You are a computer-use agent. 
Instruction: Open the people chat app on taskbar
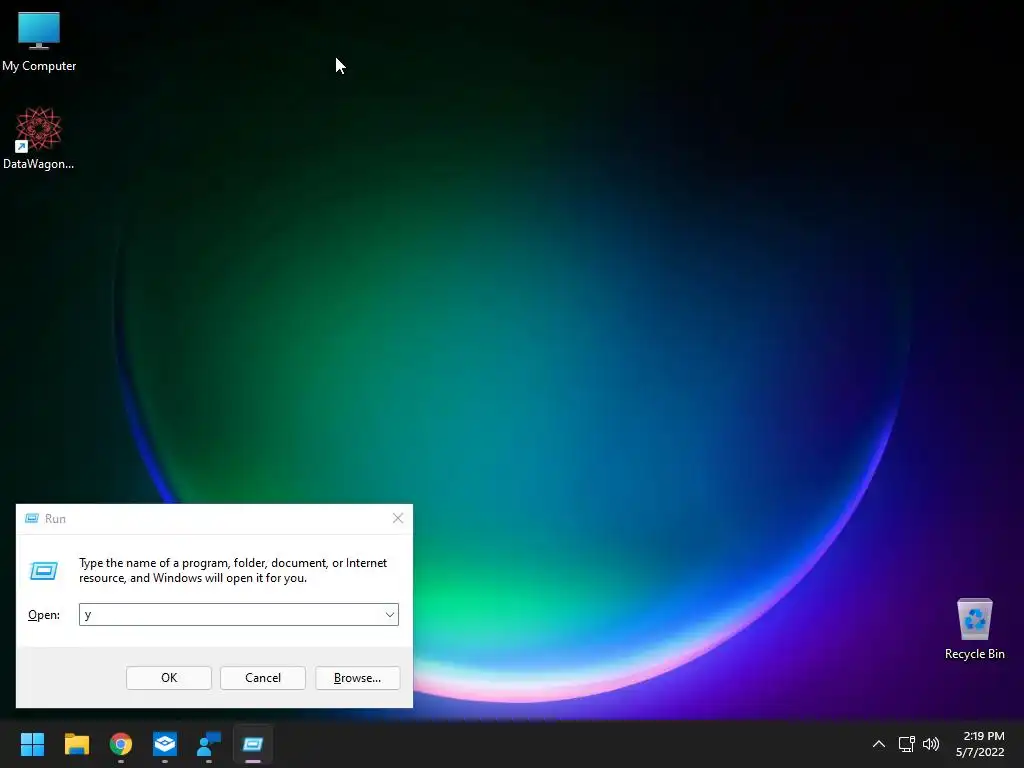pos(209,744)
